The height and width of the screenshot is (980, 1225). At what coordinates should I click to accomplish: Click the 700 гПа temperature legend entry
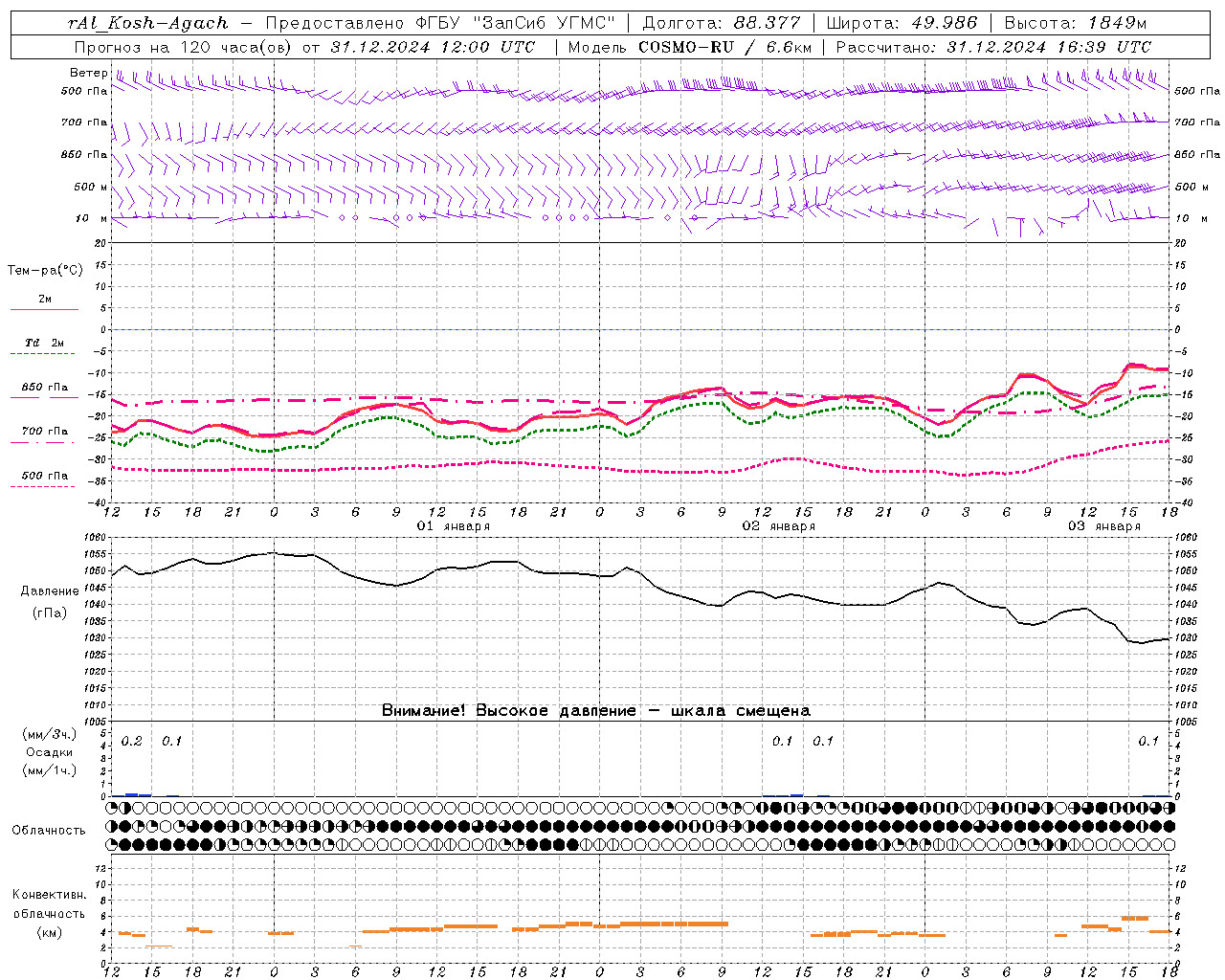(44, 432)
